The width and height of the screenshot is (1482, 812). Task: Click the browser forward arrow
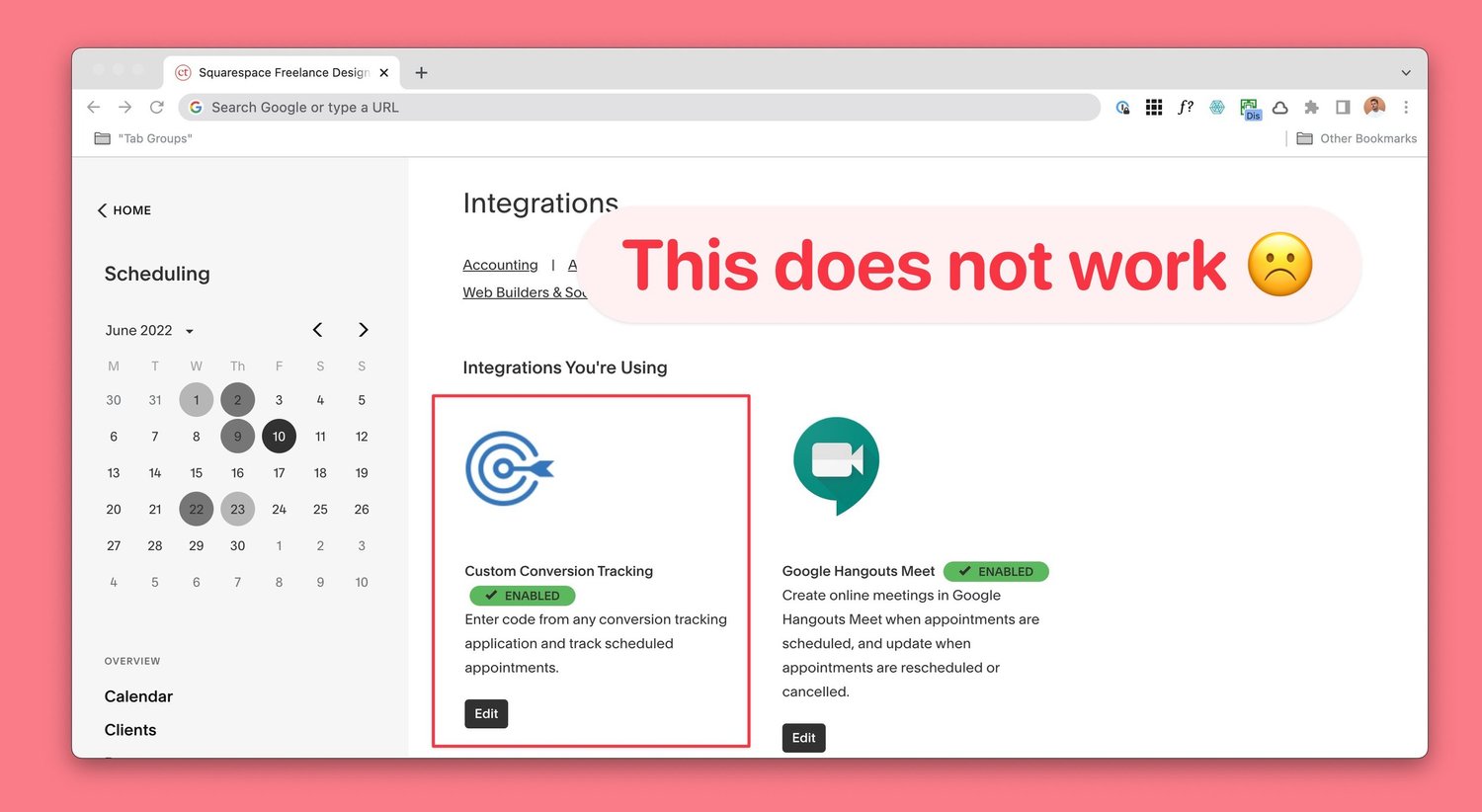point(124,107)
